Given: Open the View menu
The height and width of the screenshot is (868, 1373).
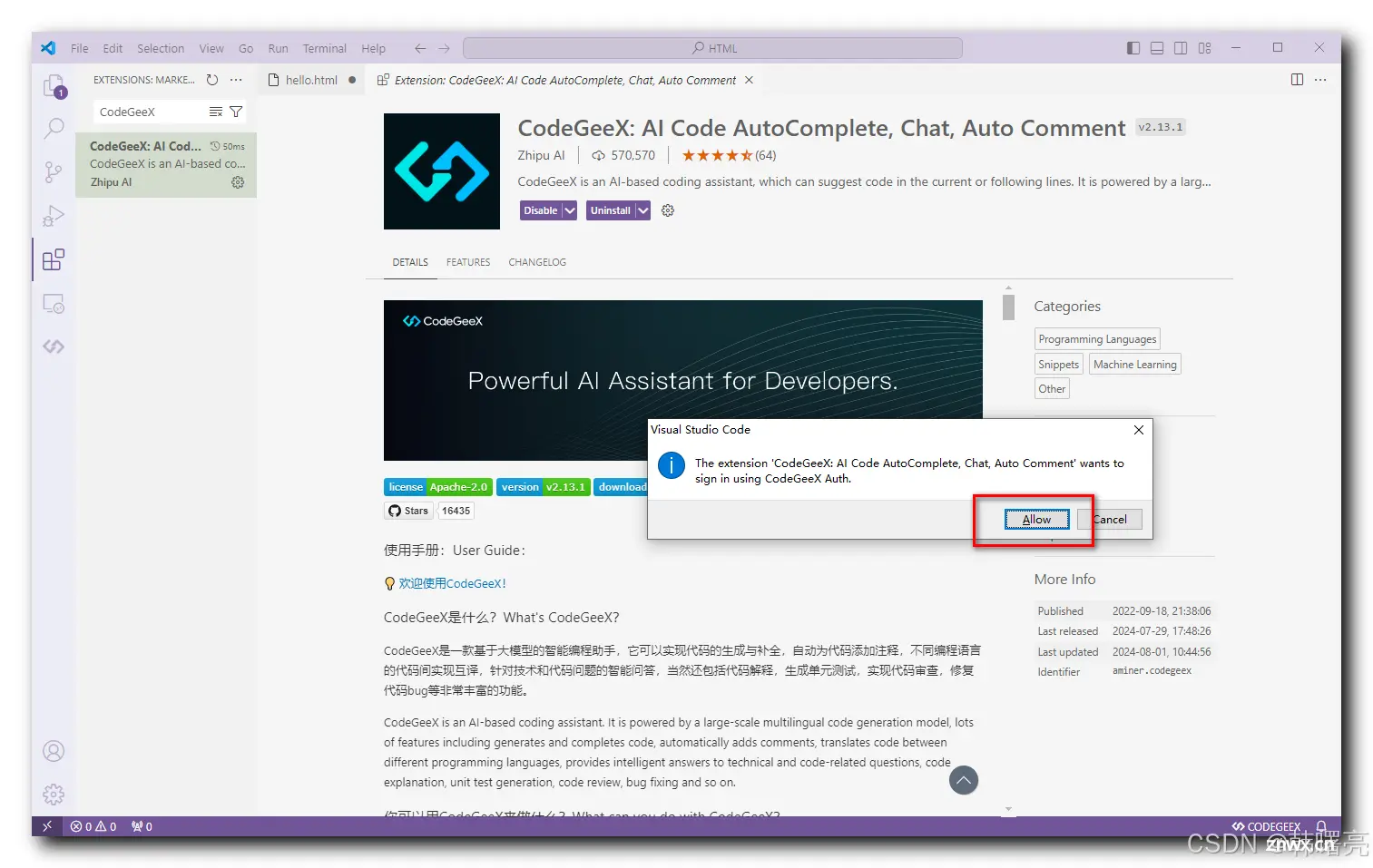Looking at the screenshot, I should coord(211,48).
